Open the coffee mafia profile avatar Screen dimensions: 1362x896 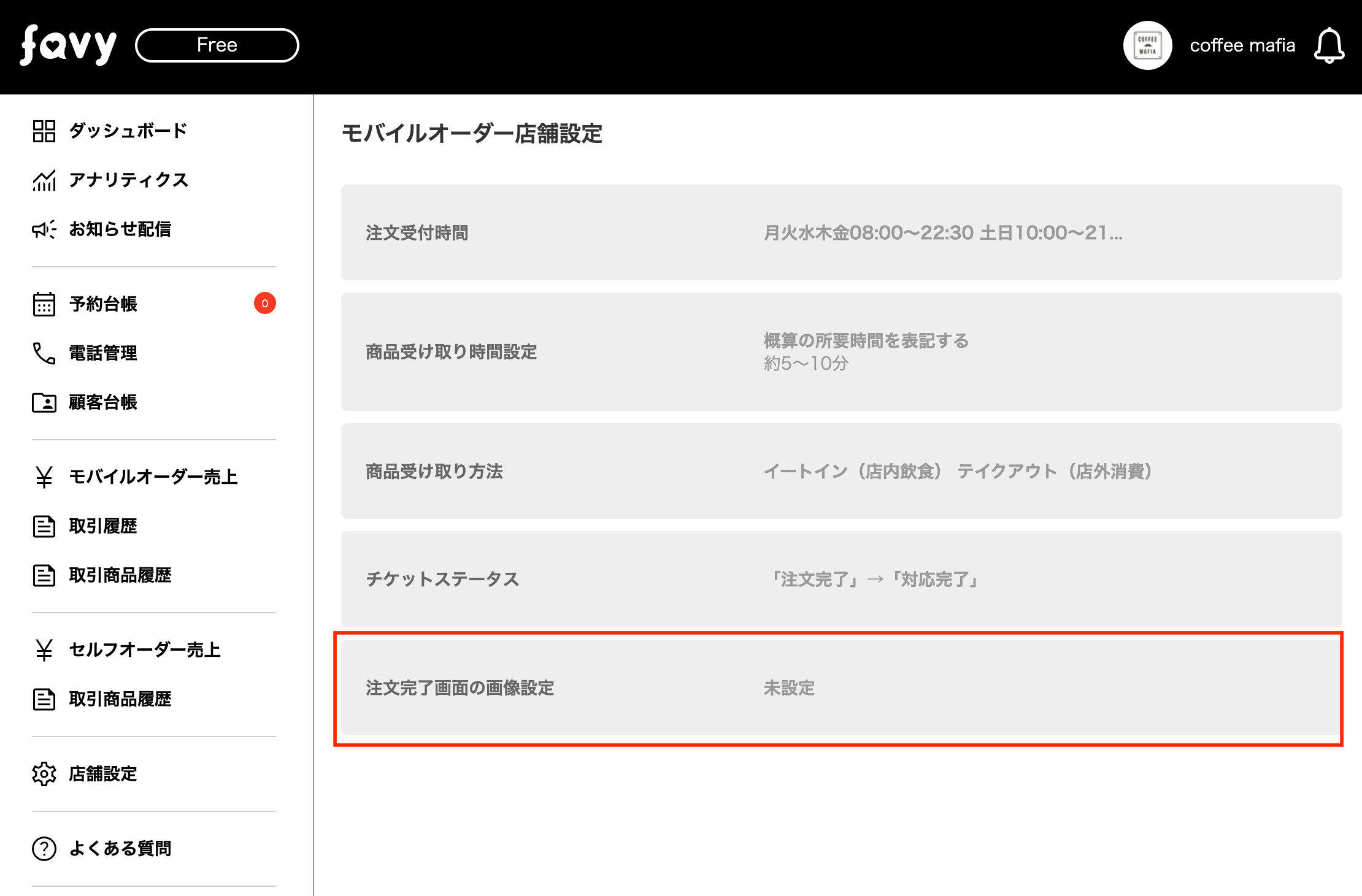coord(1147,45)
